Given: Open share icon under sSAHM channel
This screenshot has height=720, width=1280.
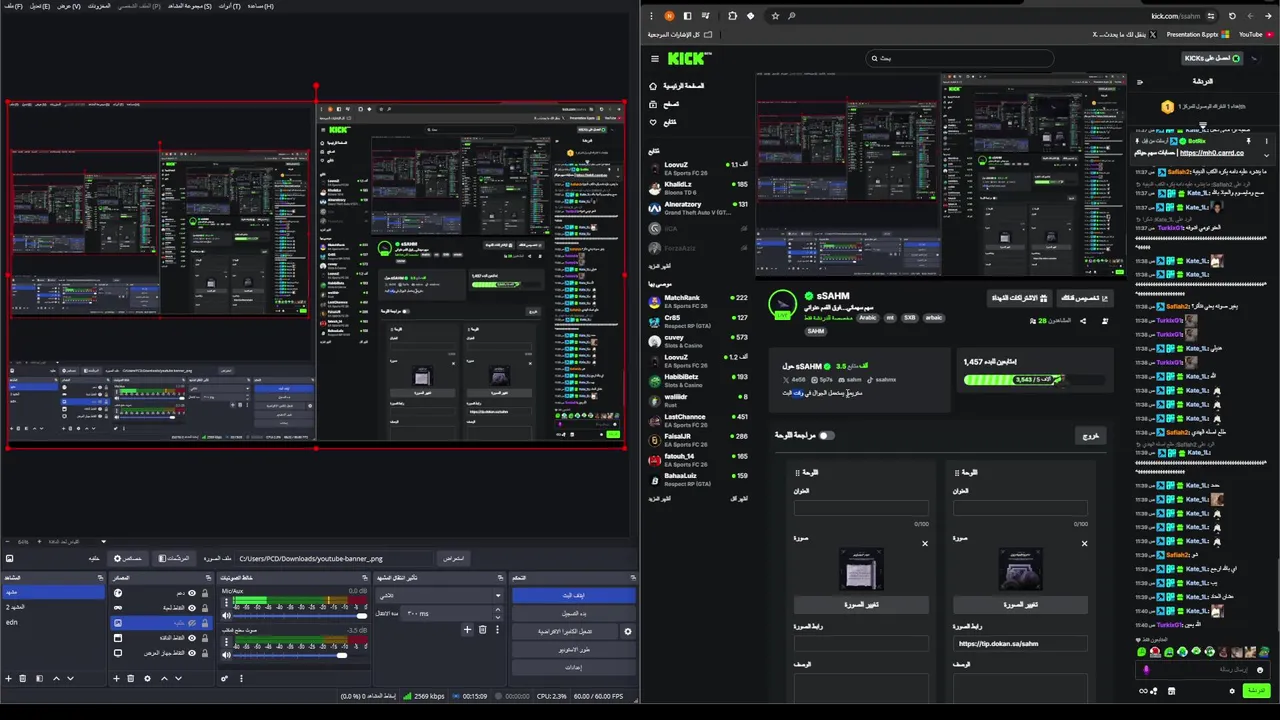Looking at the screenshot, I should (1083, 321).
